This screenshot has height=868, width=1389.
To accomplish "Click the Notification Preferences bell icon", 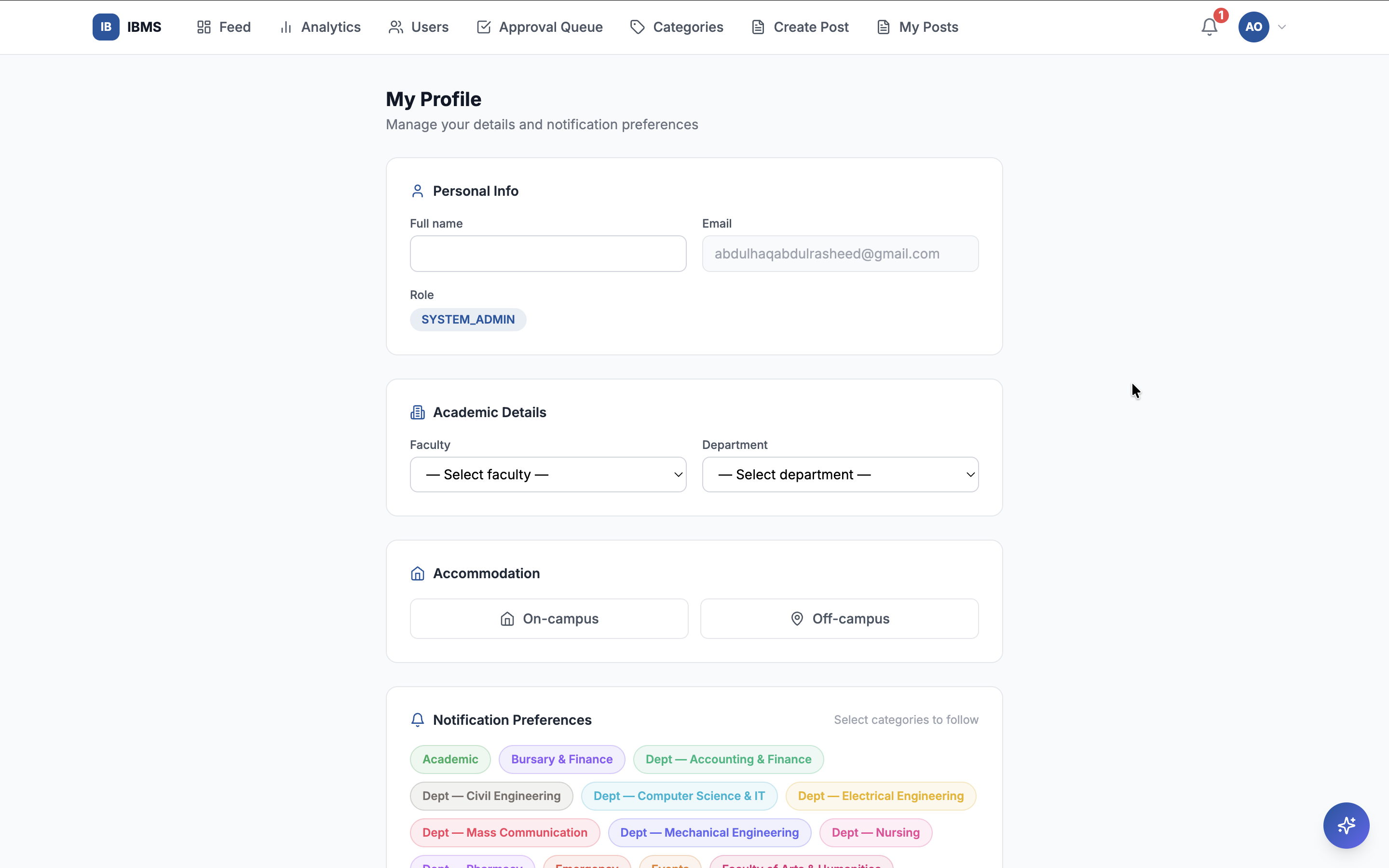I will click(x=417, y=720).
